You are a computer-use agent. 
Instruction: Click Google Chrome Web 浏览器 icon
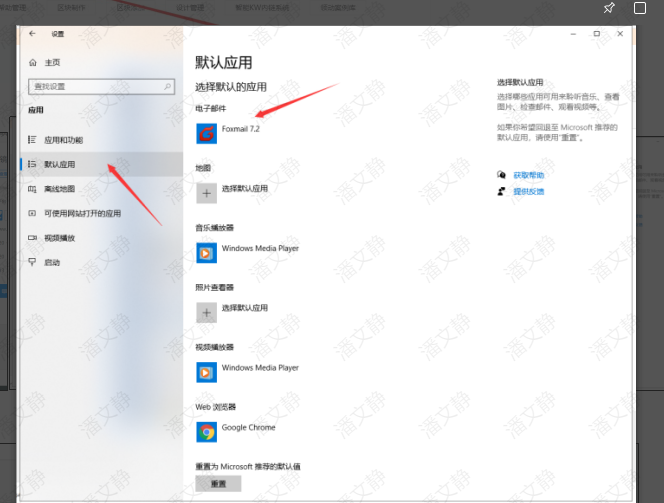pyautogui.click(x=207, y=432)
